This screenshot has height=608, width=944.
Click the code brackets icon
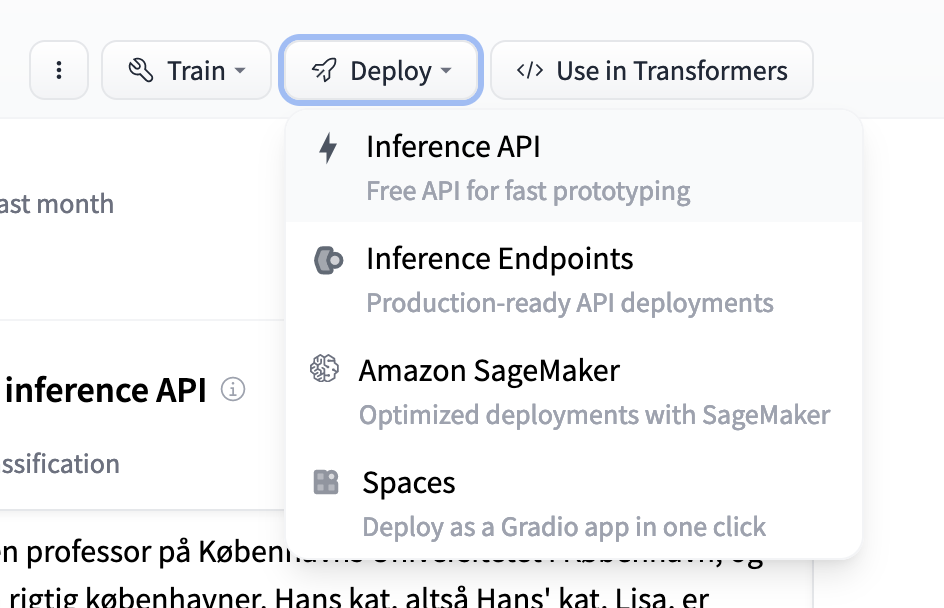coord(529,71)
